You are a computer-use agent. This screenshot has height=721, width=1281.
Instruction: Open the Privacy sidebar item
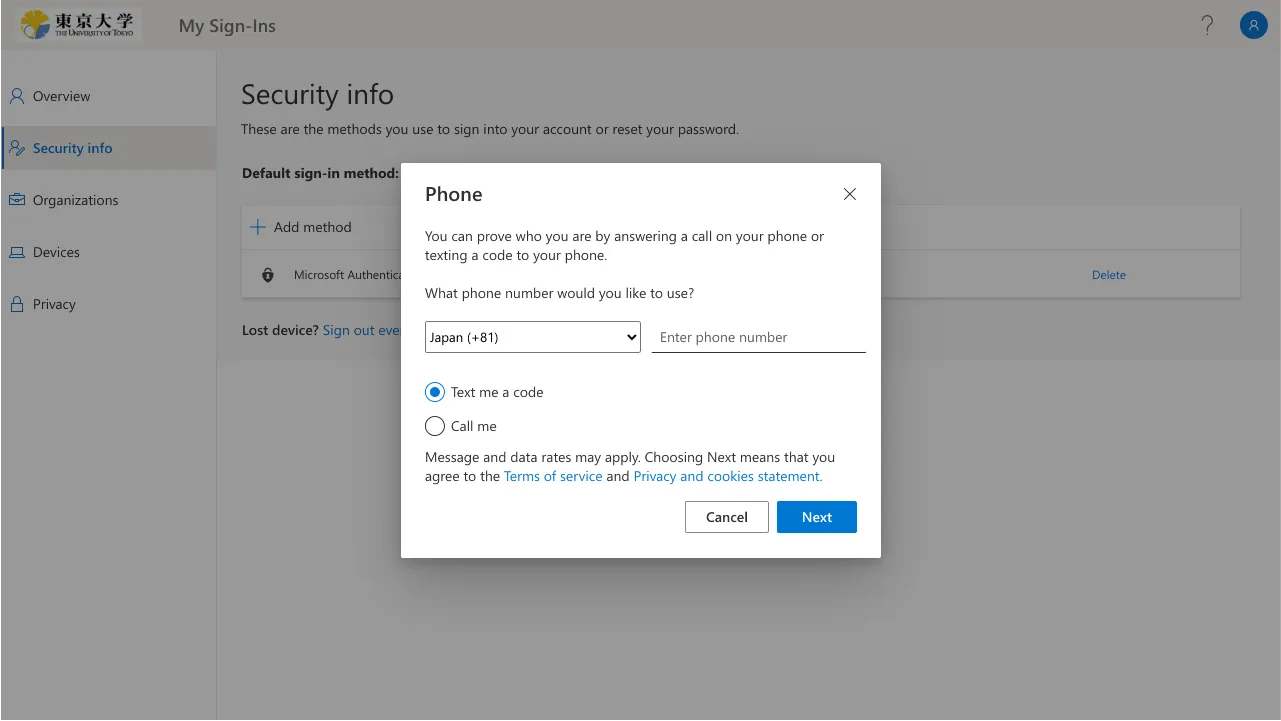pos(54,304)
